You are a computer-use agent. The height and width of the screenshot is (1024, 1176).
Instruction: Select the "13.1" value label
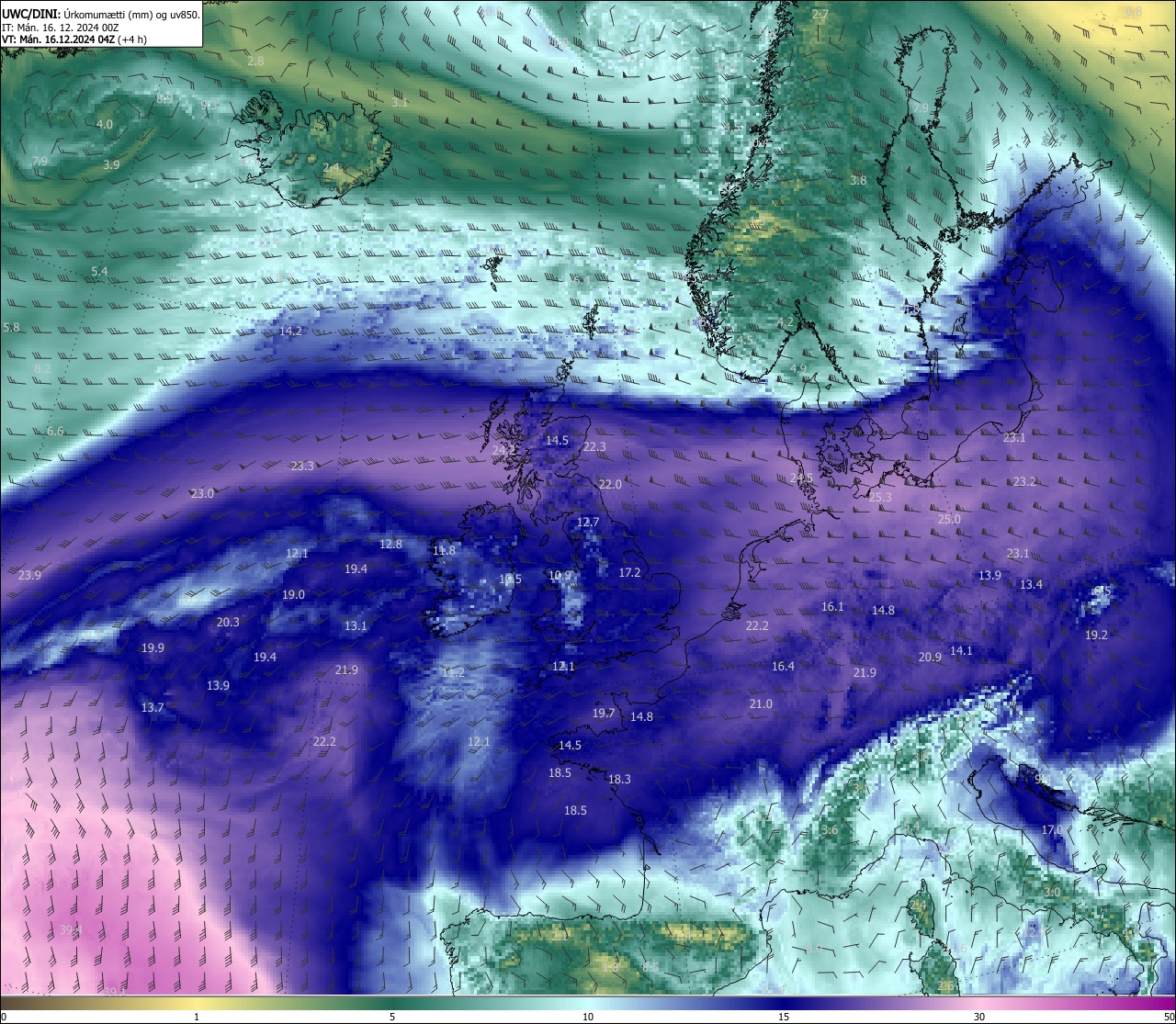tap(356, 625)
